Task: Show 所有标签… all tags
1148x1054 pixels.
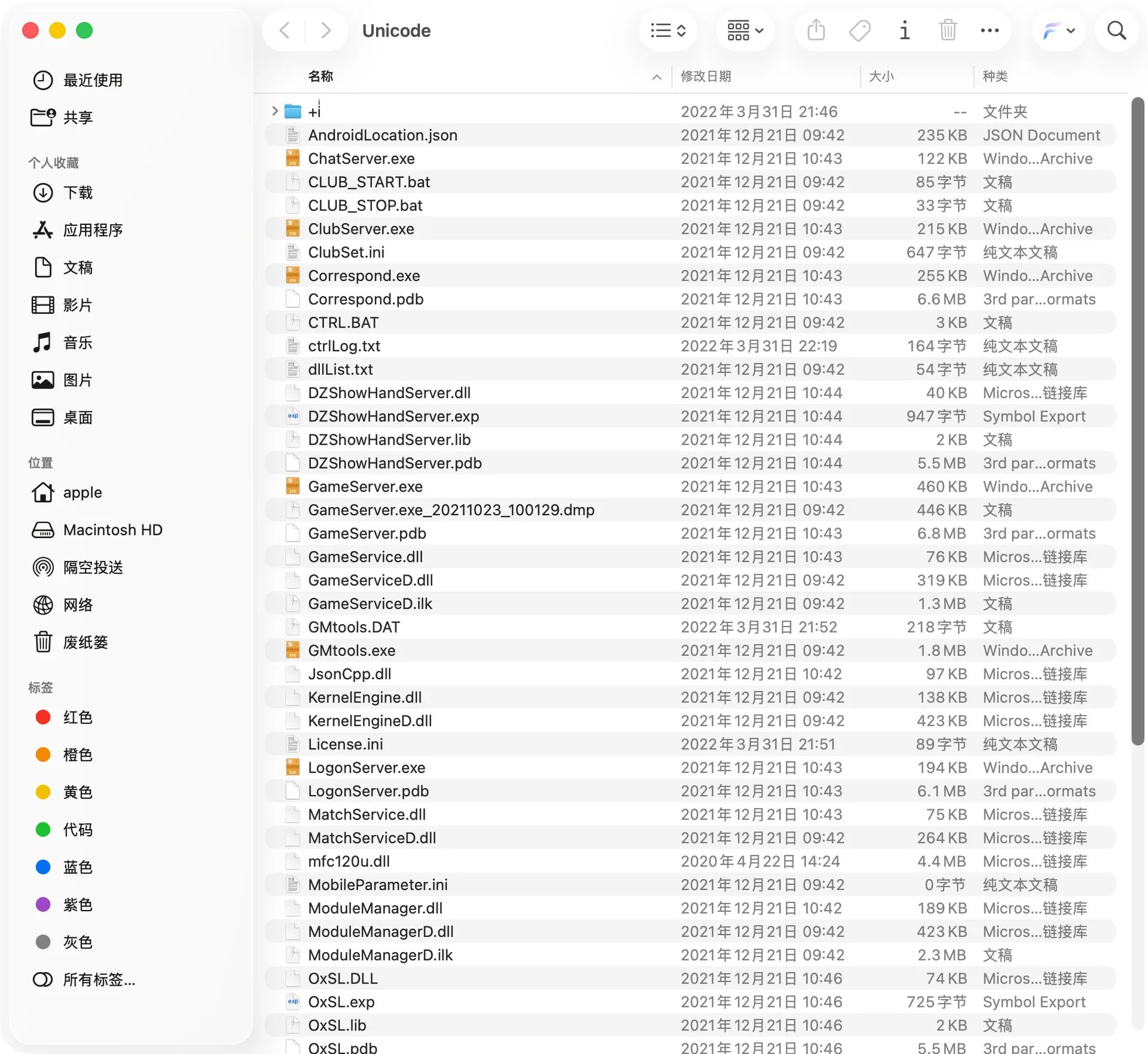Action: click(84, 979)
